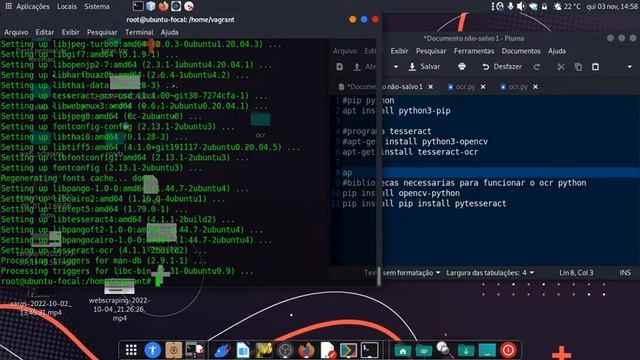Click the Lin 8, Col 3 status text
Image resolution: width=640 pixels, height=360 pixels.
pyautogui.click(x=576, y=273)
